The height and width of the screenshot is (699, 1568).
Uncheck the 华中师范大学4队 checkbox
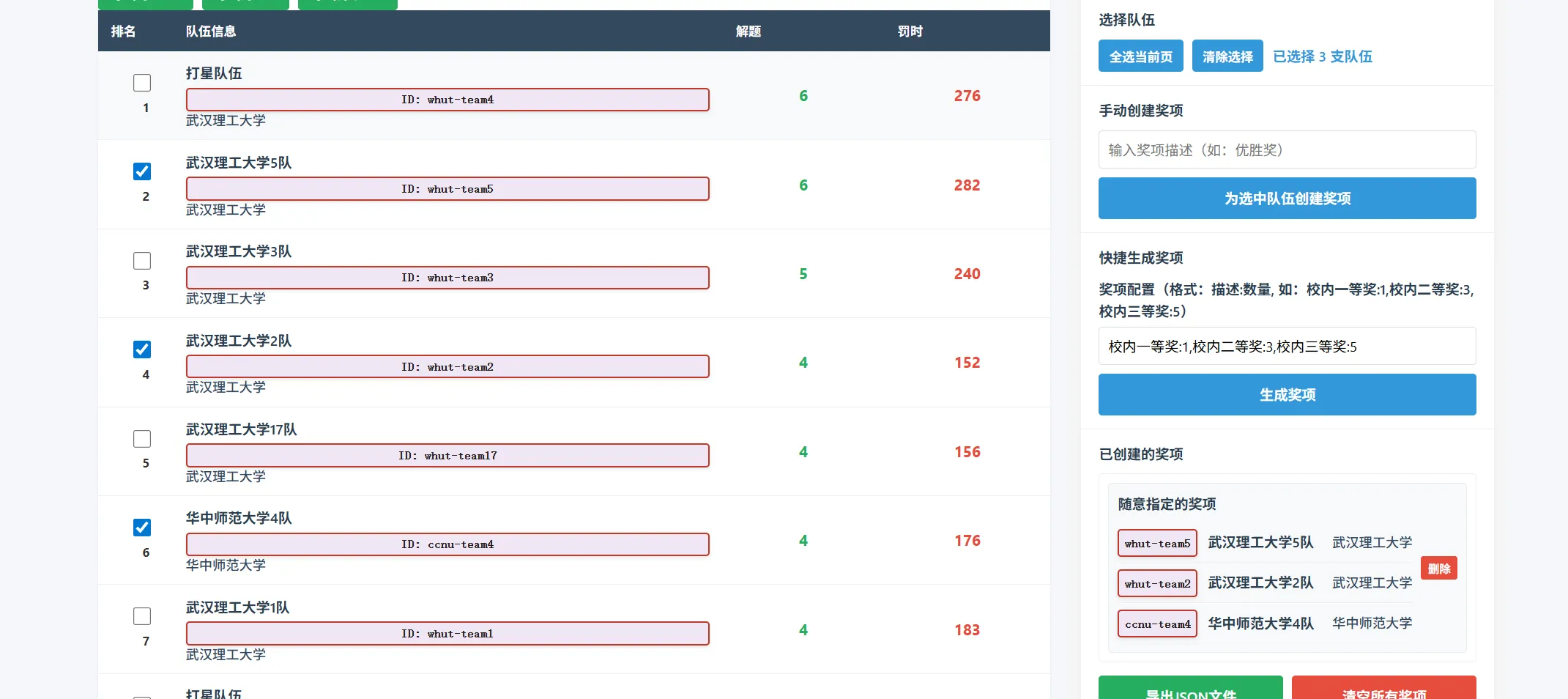[x=142, y=528]
